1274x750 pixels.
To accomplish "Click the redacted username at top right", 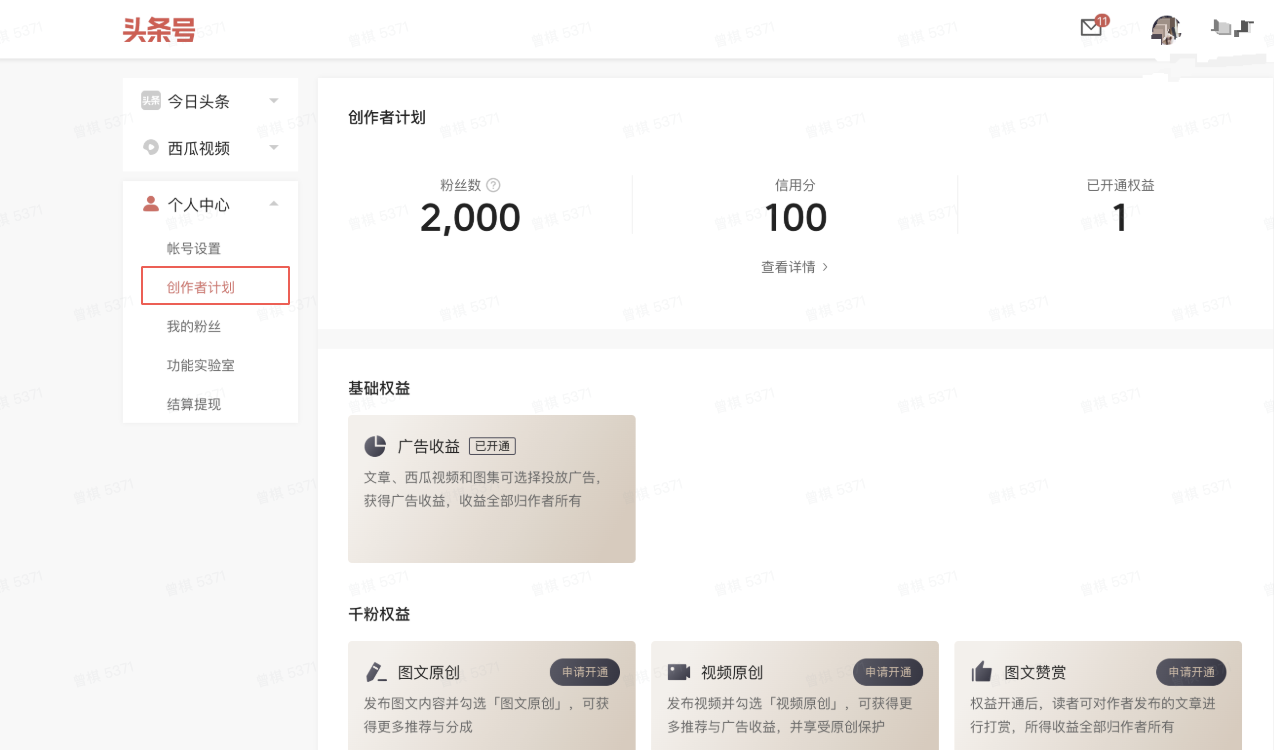I will 1232,28.
